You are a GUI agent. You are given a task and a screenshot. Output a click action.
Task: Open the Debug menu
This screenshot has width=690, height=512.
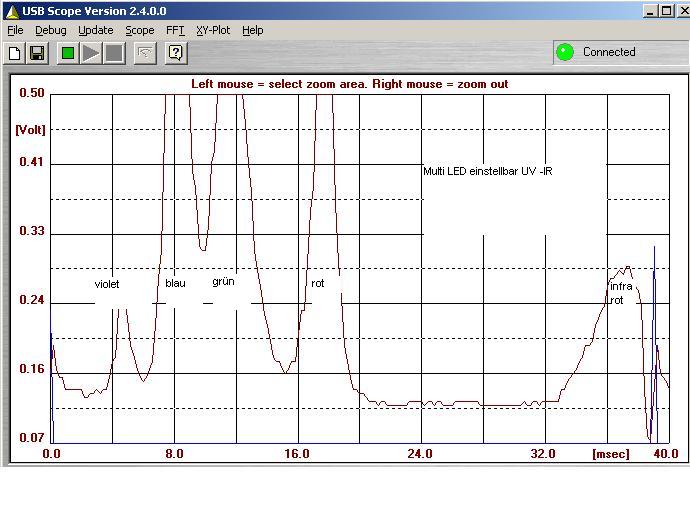coord(50,30)
